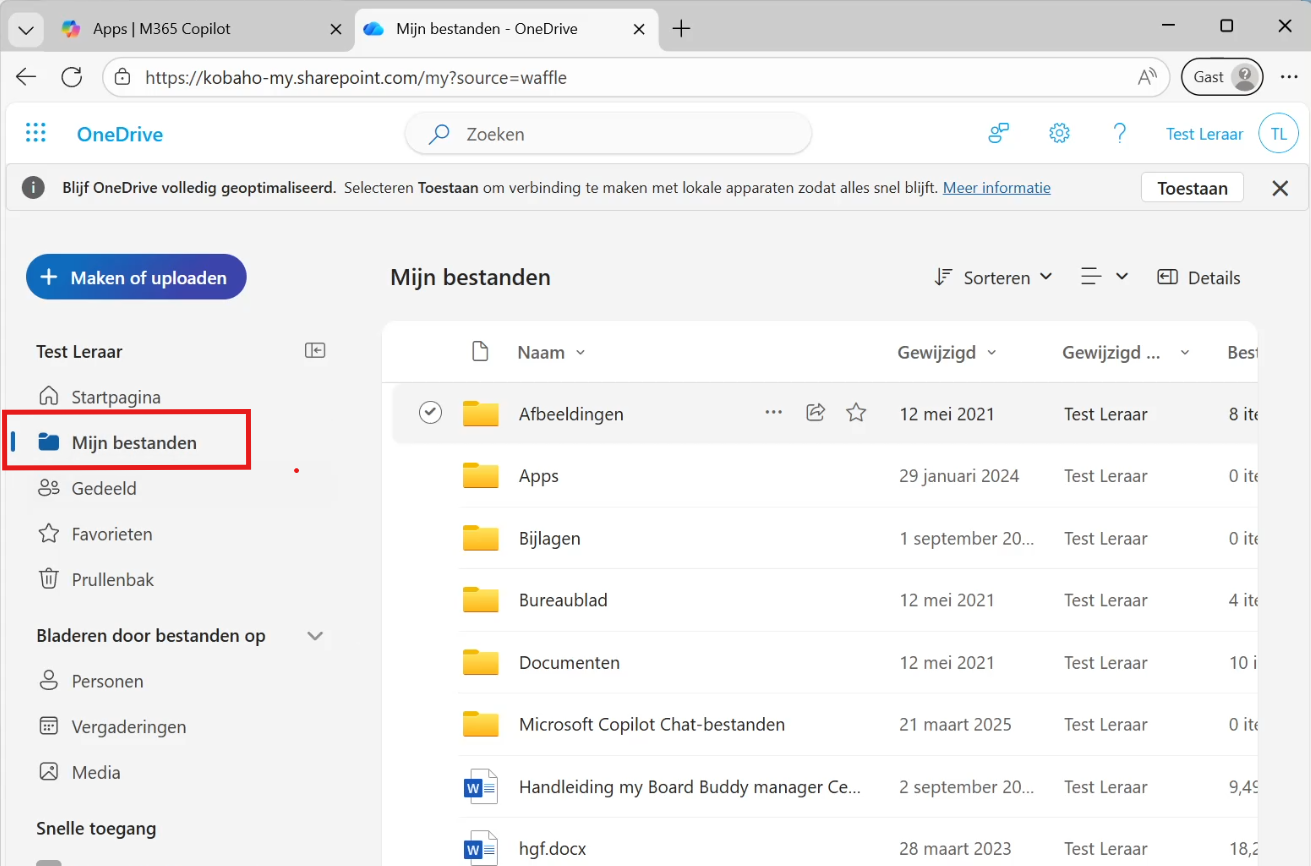Open the view options dropdown
The image size is (1311, 866).
1104,278
